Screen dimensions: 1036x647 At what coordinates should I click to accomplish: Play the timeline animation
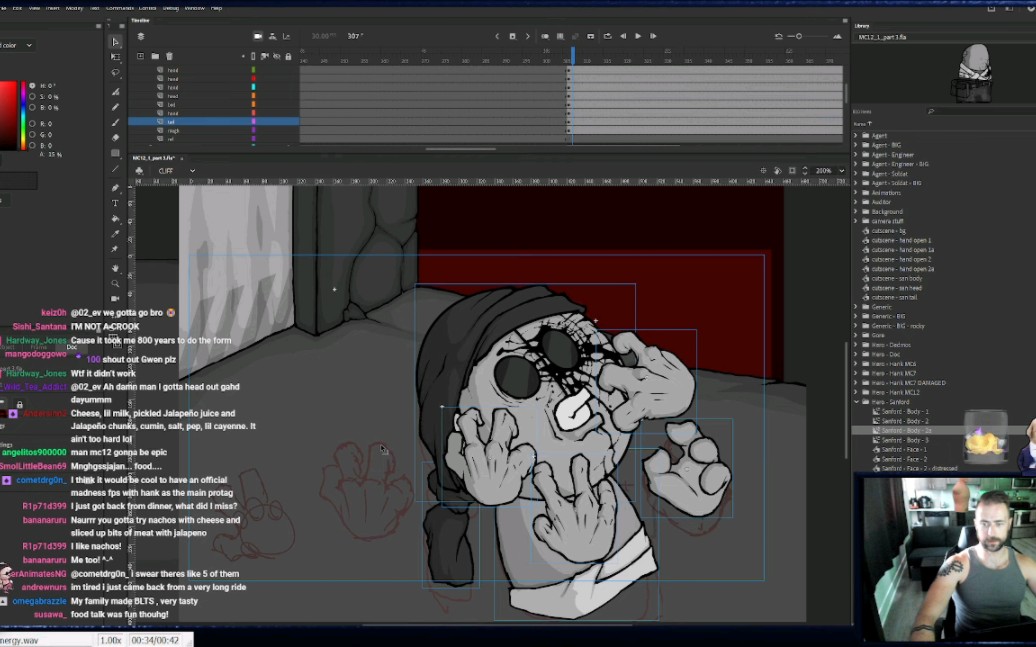[638, 36]
